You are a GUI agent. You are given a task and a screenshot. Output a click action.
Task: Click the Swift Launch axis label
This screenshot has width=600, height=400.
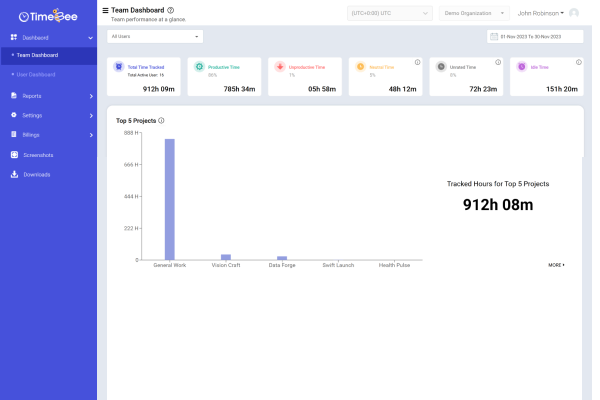click(338, 265)
